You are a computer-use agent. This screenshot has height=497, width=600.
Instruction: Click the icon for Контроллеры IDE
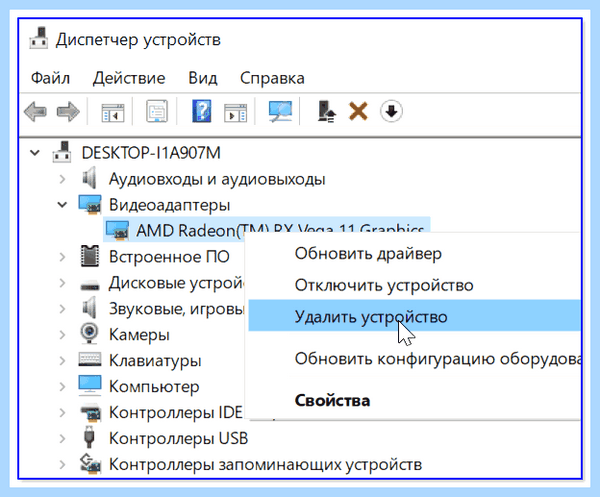[x=90, y=412]
